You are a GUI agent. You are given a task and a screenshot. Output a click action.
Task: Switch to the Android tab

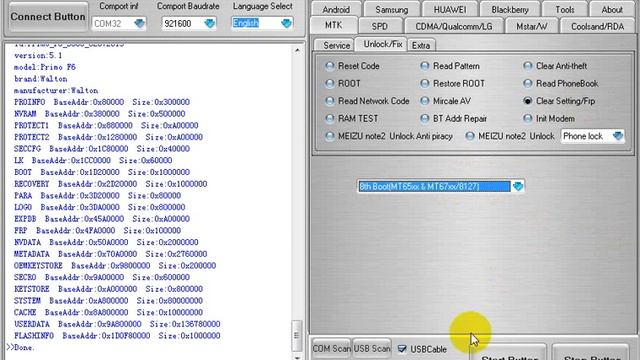(x=336, y=9)
